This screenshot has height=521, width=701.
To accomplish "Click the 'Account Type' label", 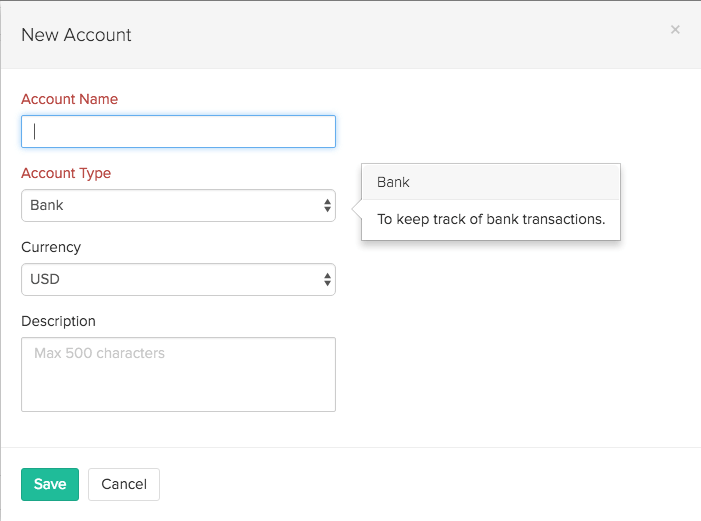I will (66, 174).
